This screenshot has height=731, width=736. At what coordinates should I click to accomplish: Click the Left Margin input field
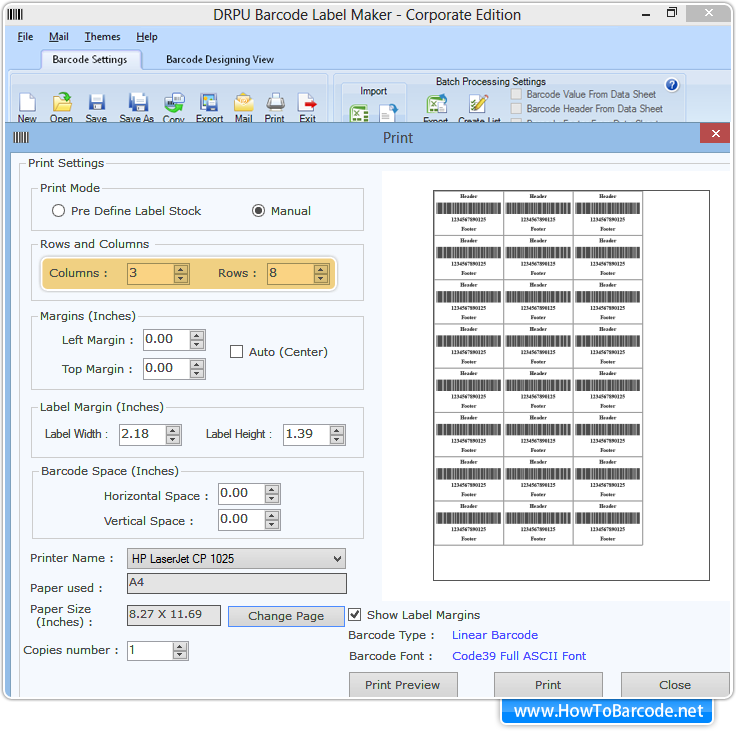click(167, 340)
